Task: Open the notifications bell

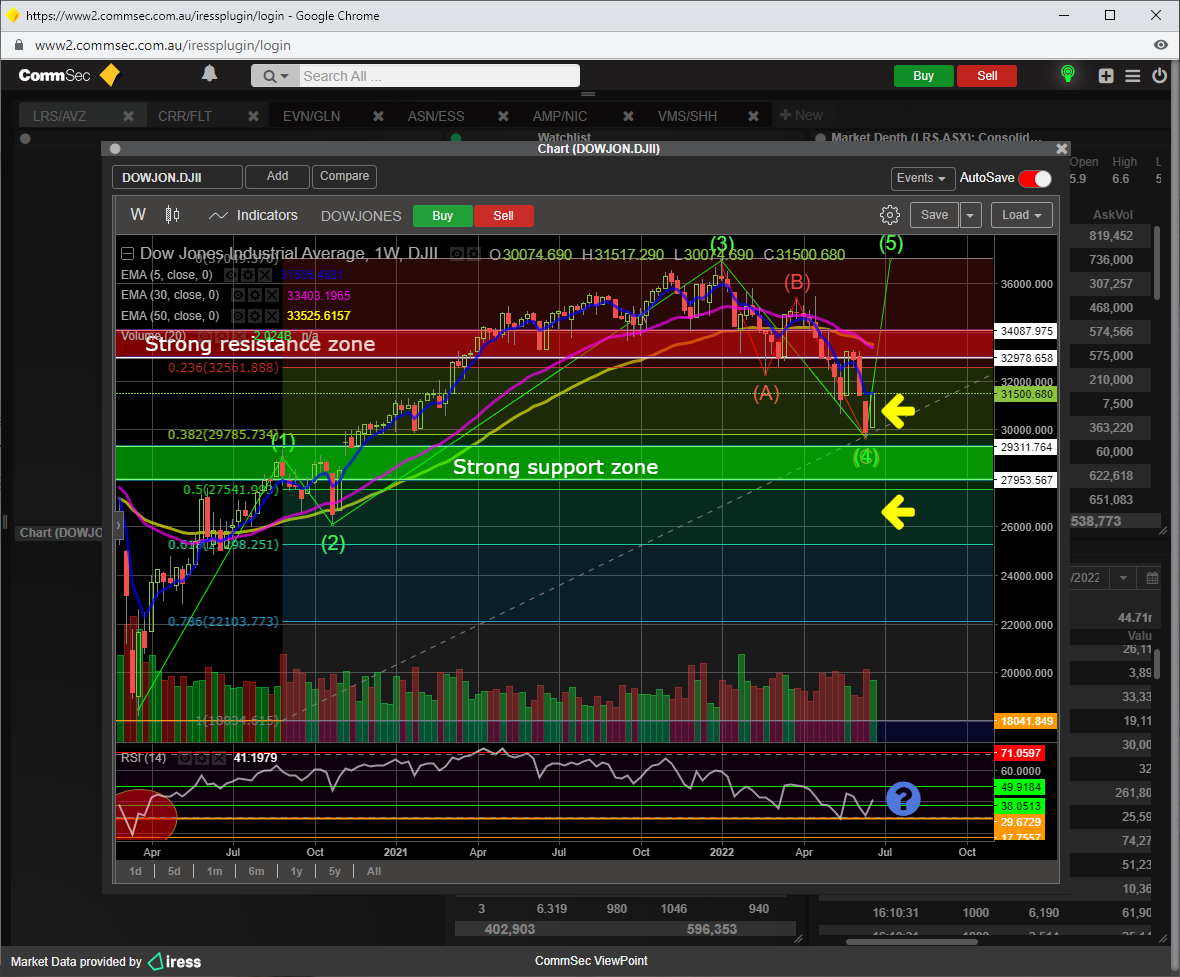Action: pyautogui.click(x=209, y=74)
